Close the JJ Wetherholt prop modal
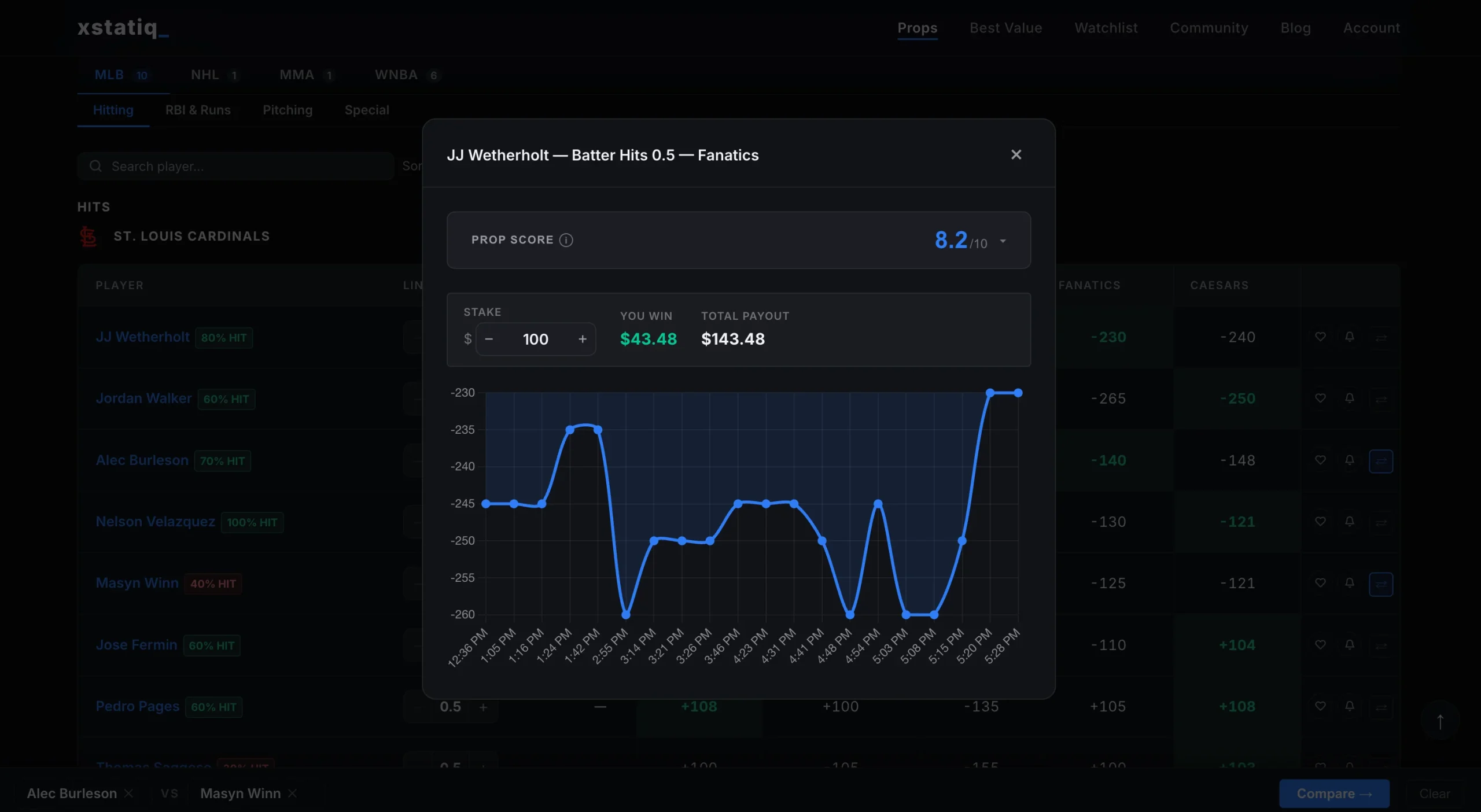 1016,154
